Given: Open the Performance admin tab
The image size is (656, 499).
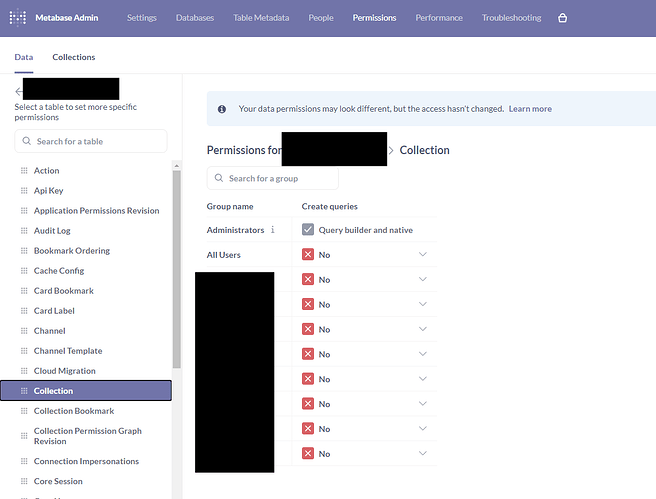Looking at the screenshot, I should [439, 18].
